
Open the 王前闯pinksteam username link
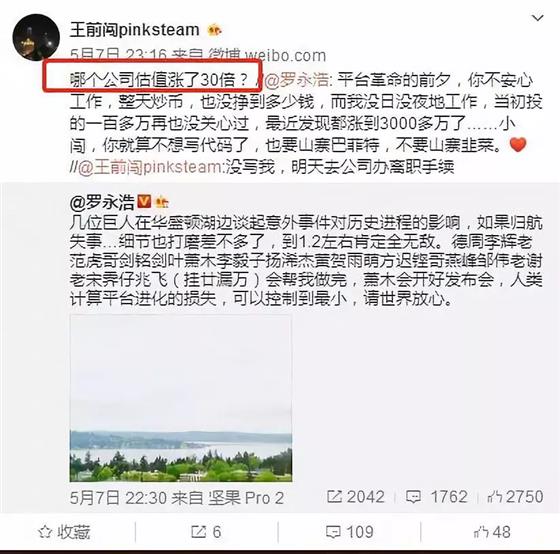click(135, 30)
